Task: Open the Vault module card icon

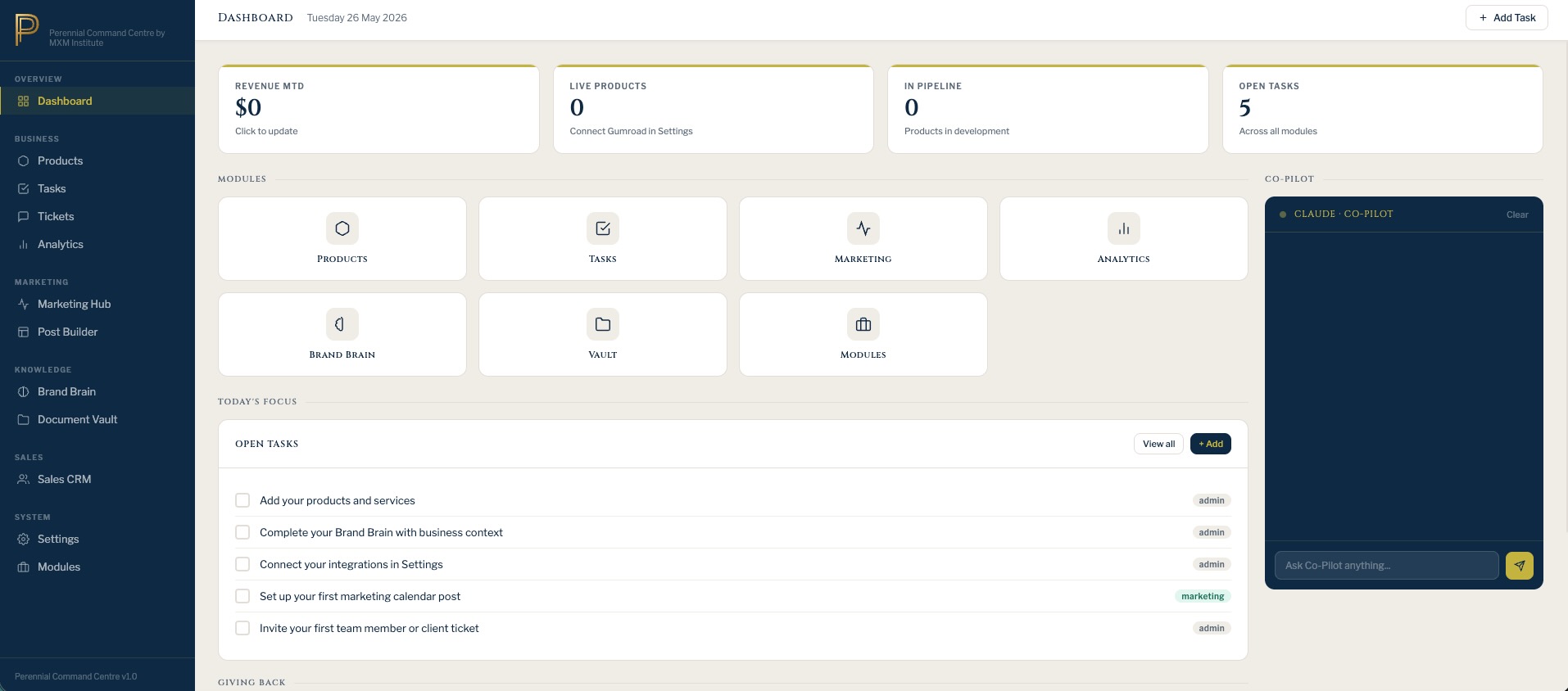Action: (603, 324)
